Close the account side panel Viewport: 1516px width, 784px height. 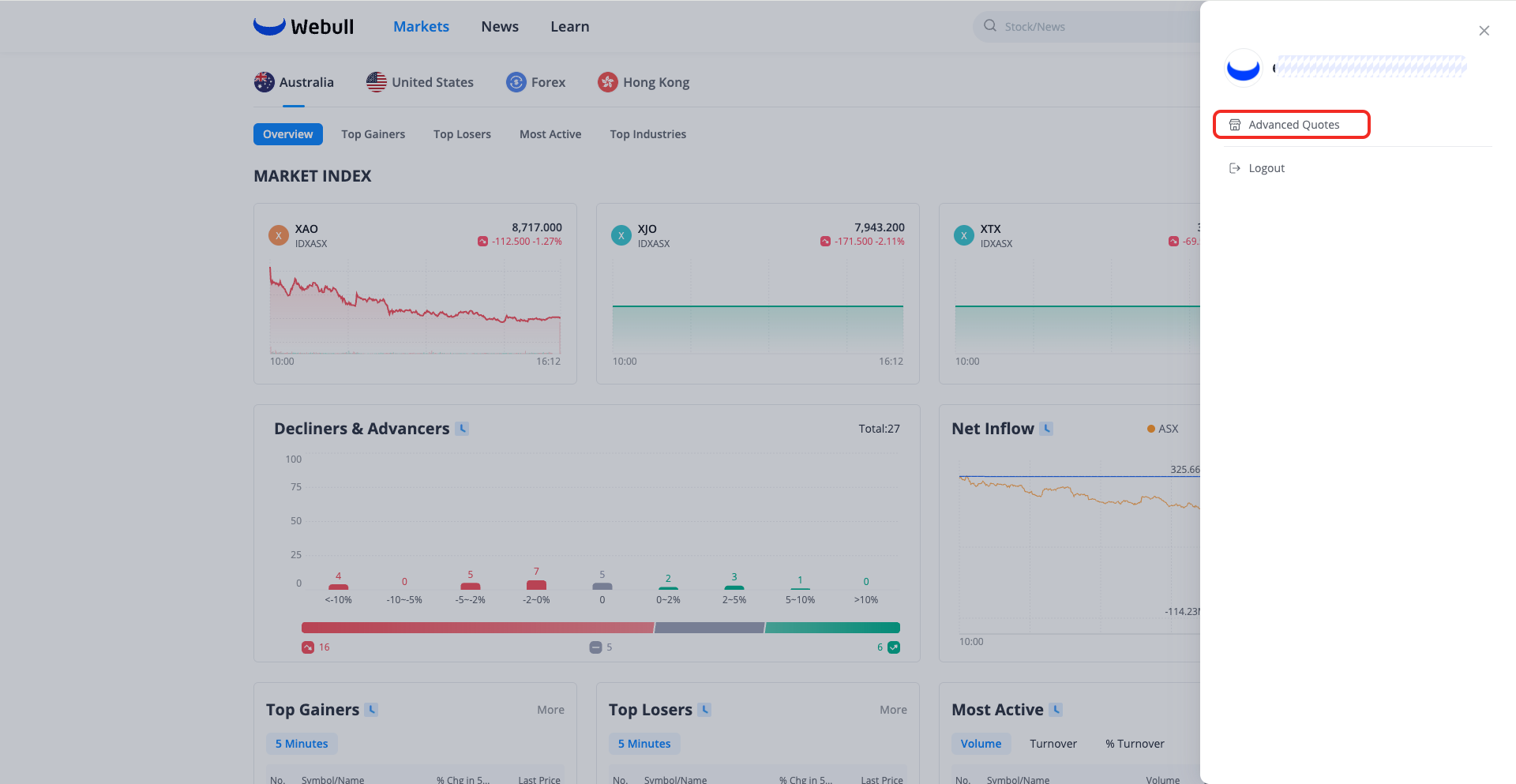(x=1484, y=31)
